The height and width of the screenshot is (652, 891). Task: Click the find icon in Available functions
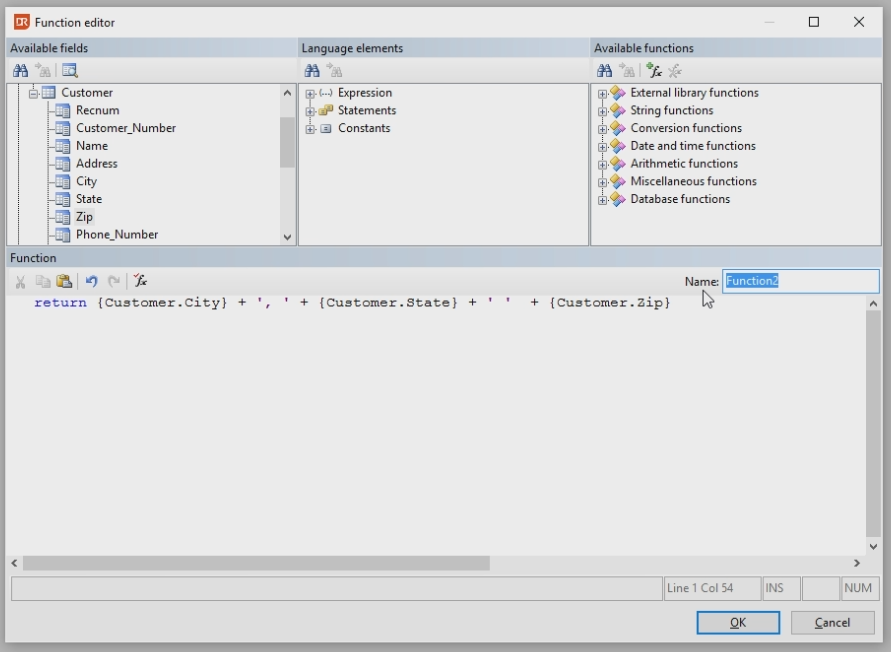pyautogui.click(x=604, y=71)
